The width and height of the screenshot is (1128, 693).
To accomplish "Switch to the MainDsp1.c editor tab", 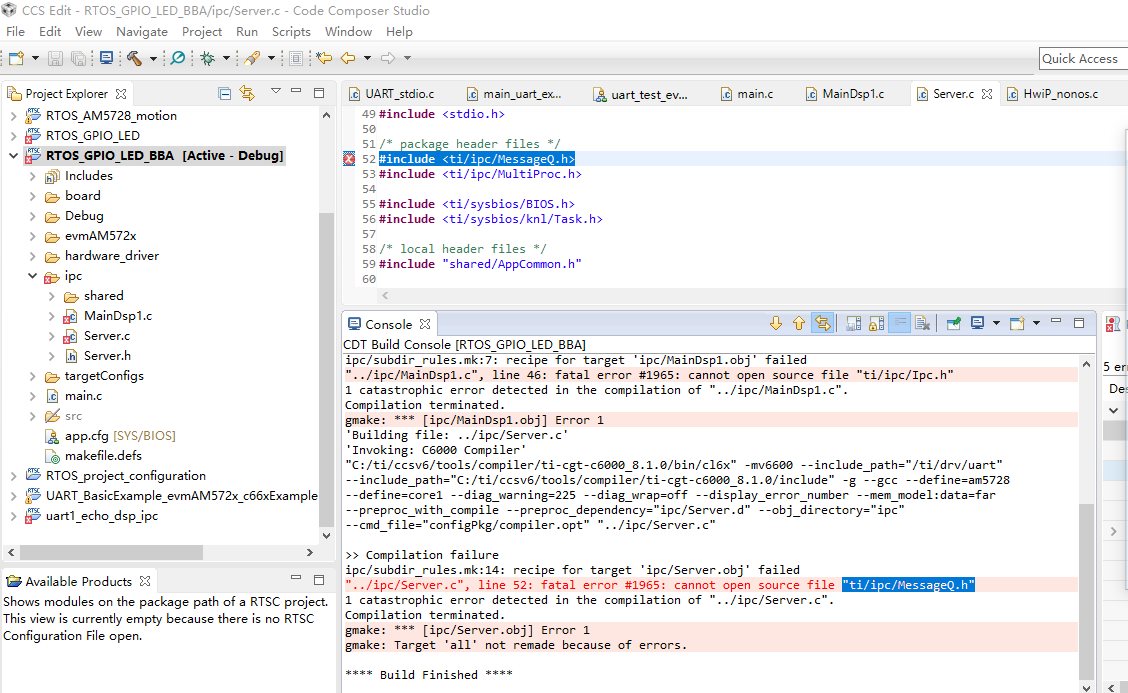I will (852, 94).
